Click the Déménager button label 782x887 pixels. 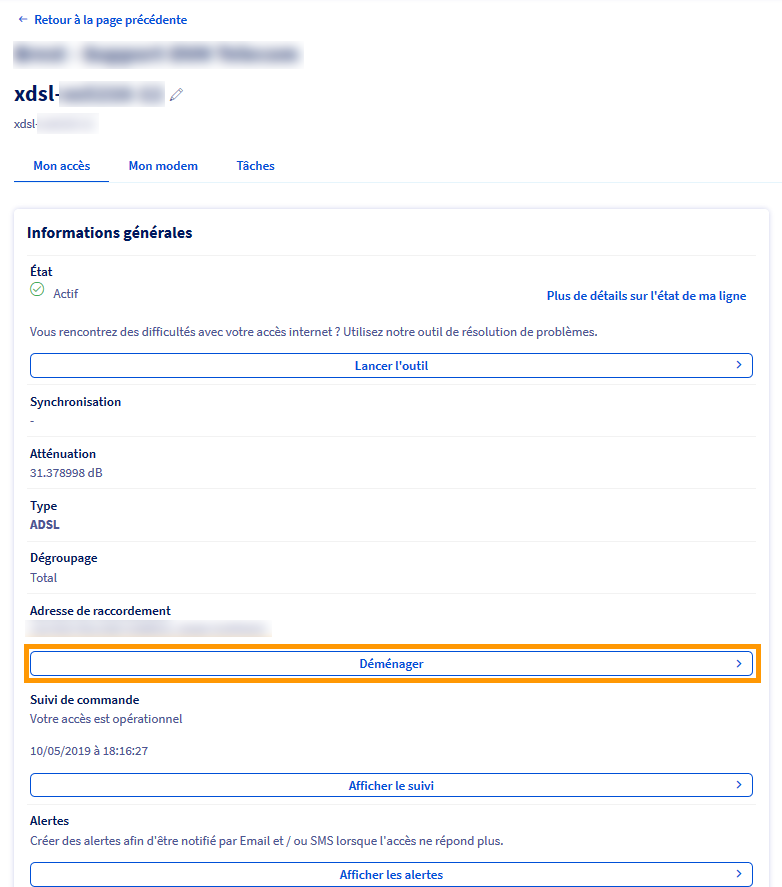tap(391, 664)
